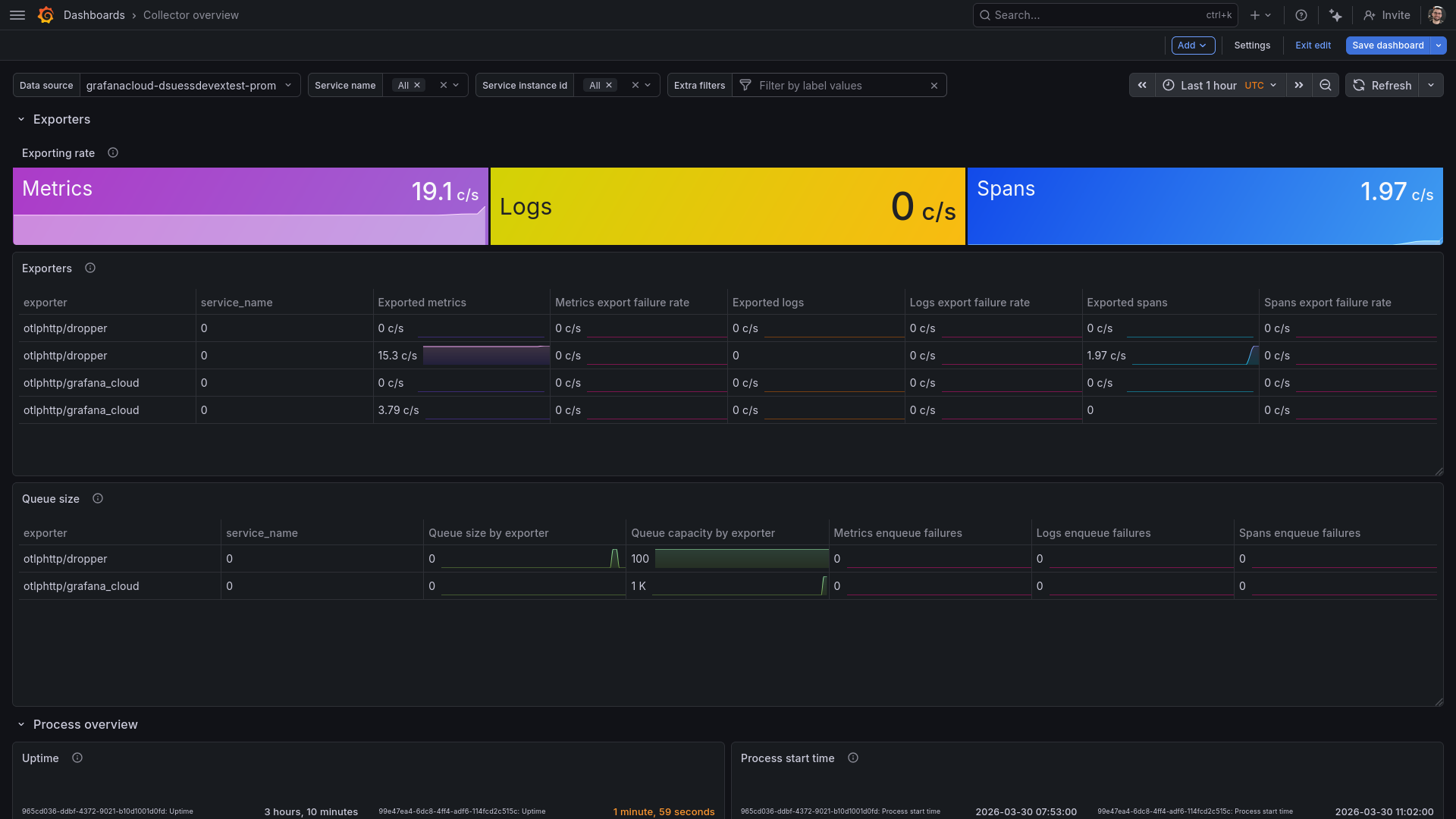Click Collector overview breadcrumb item
1456x819 pixels.
(x=190, y=15)
